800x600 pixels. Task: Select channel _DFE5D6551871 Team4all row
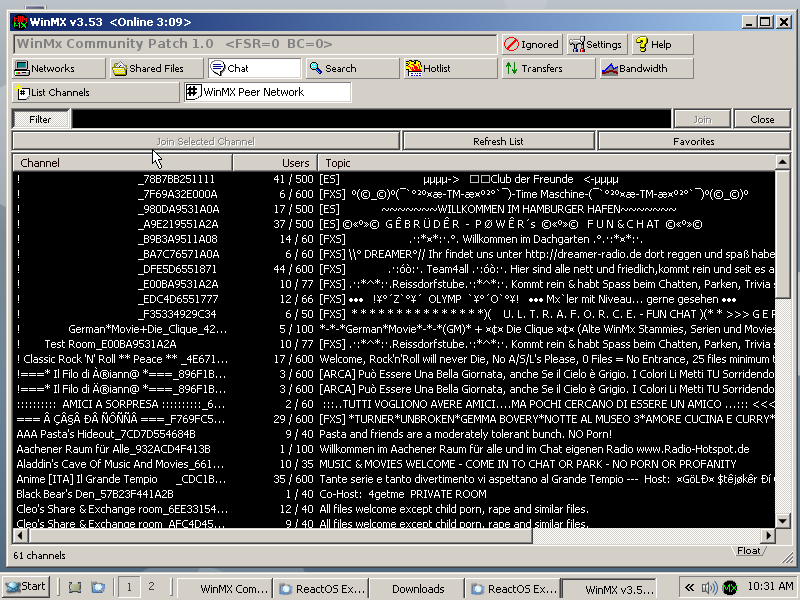tap(394, 269)
